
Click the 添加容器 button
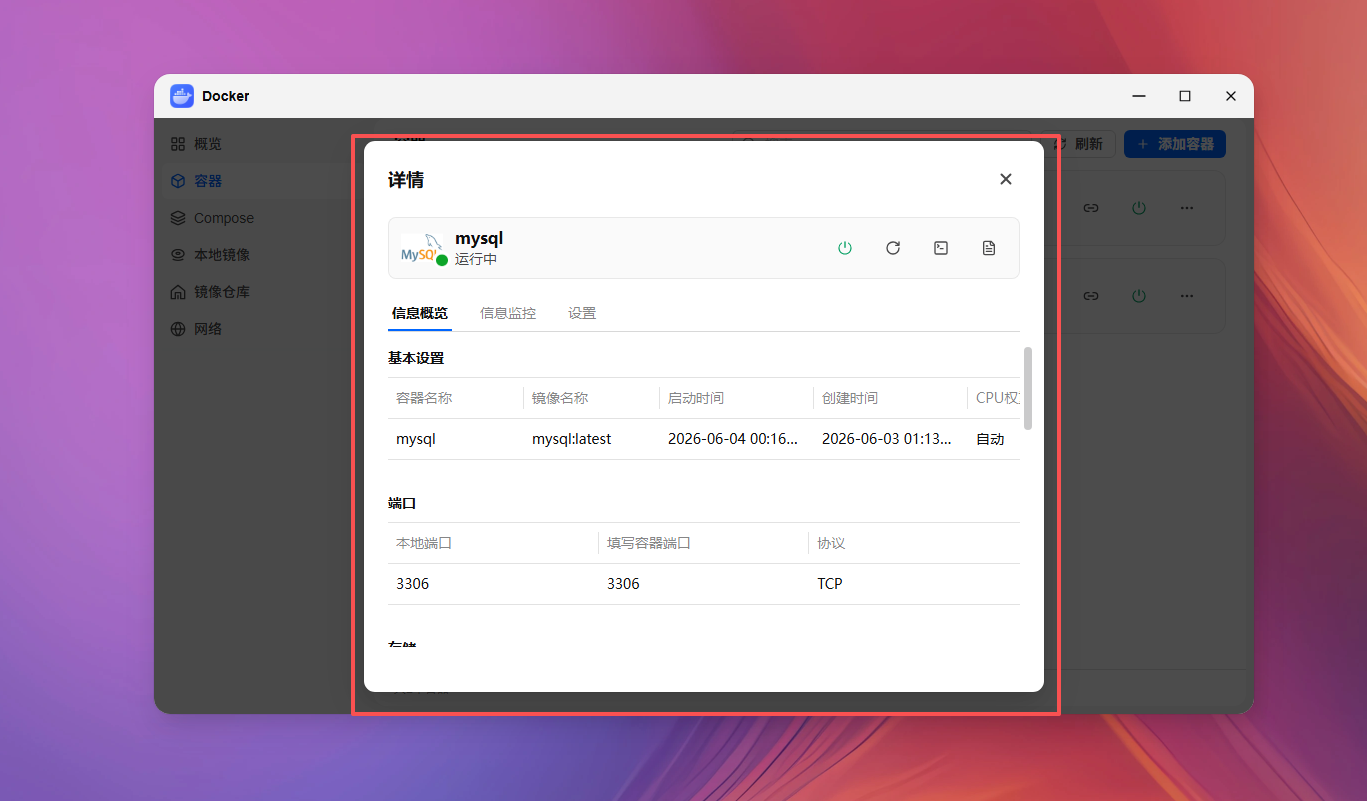coord(1175,144)
